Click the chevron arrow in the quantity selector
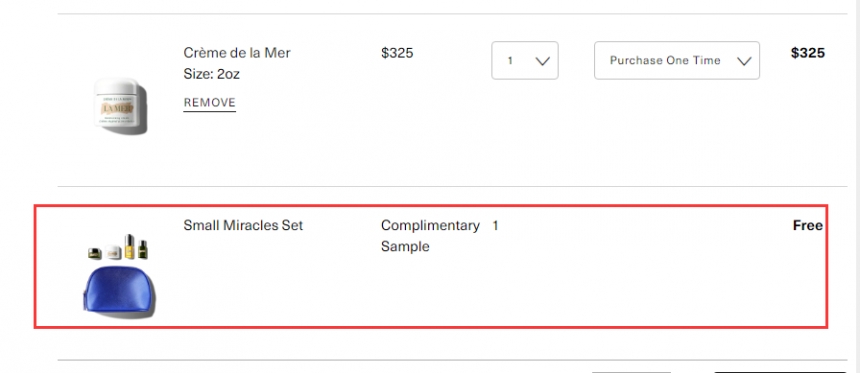The width and height of the screenshot is (860, 373). click(x=542, y=61)
